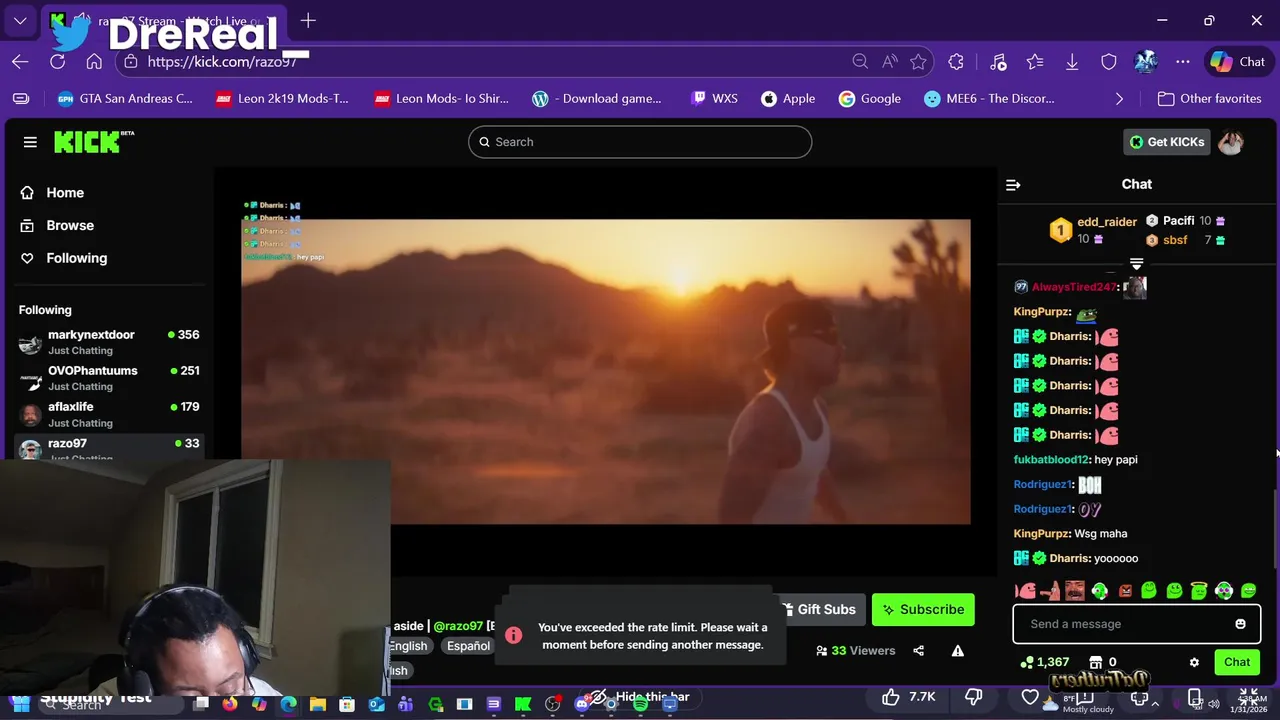Screen dimensions: 1280x720
Task: Report stream with warning triangle icon
Action: click(957, 651)
